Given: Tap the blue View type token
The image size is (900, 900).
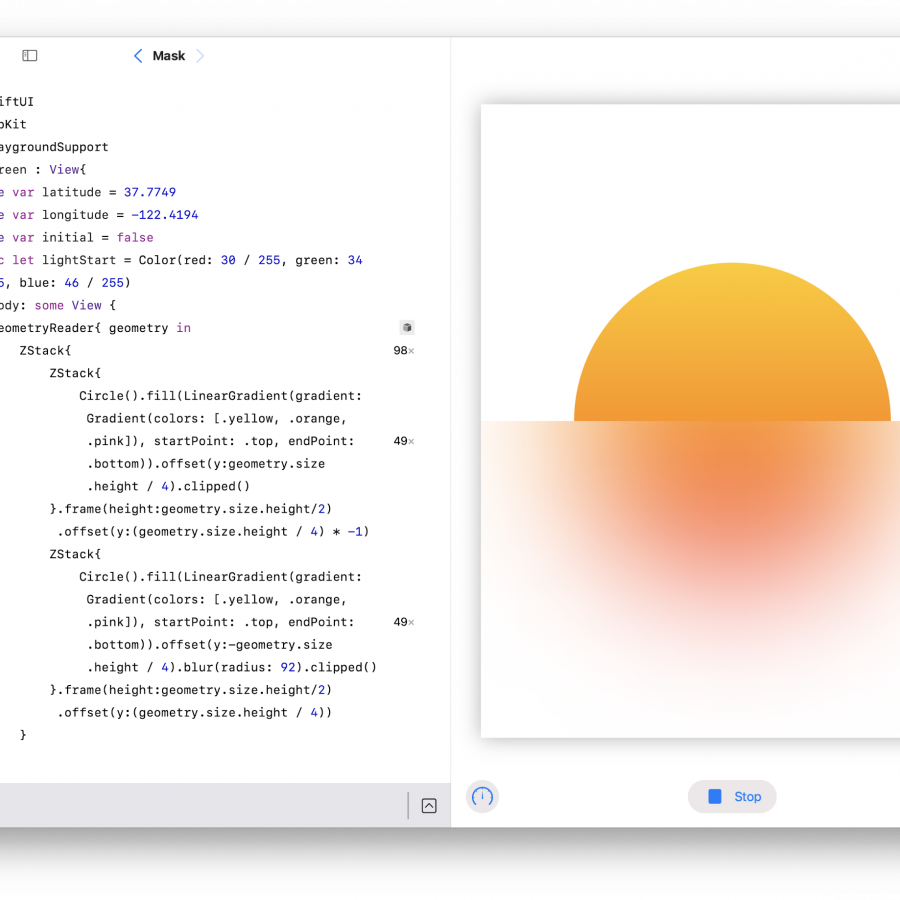Looking at the screenshot, I should pyautogui.click(x=62, y=169).
